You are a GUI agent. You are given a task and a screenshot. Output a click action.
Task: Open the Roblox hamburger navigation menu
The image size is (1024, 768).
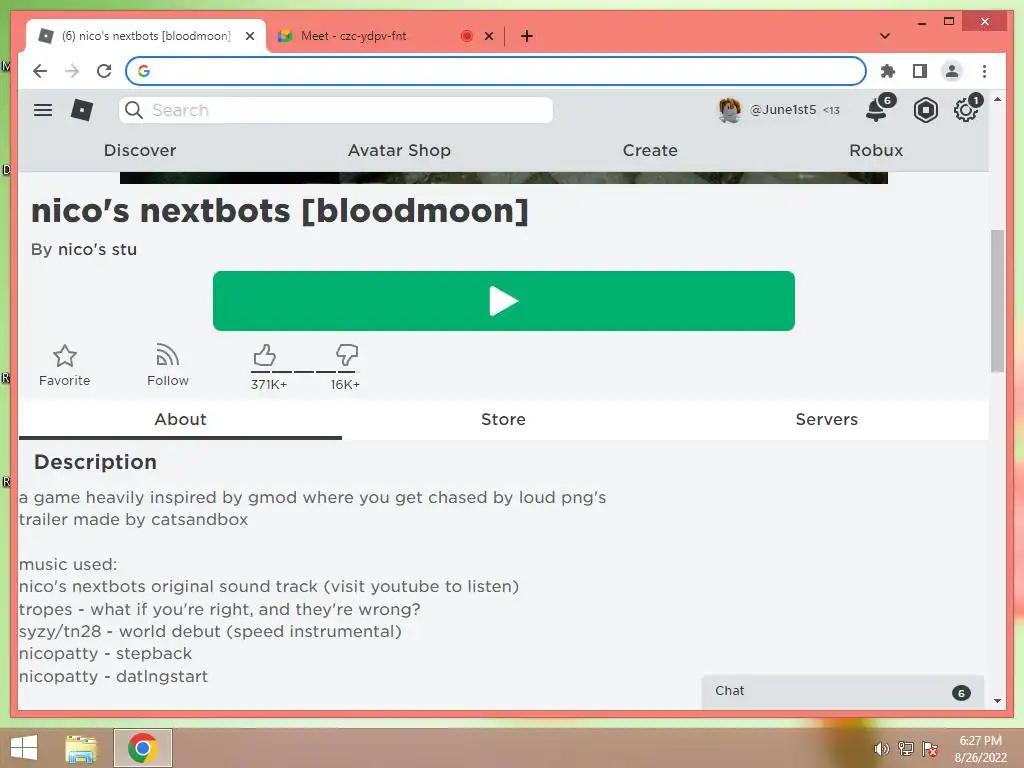coord(43,110)
